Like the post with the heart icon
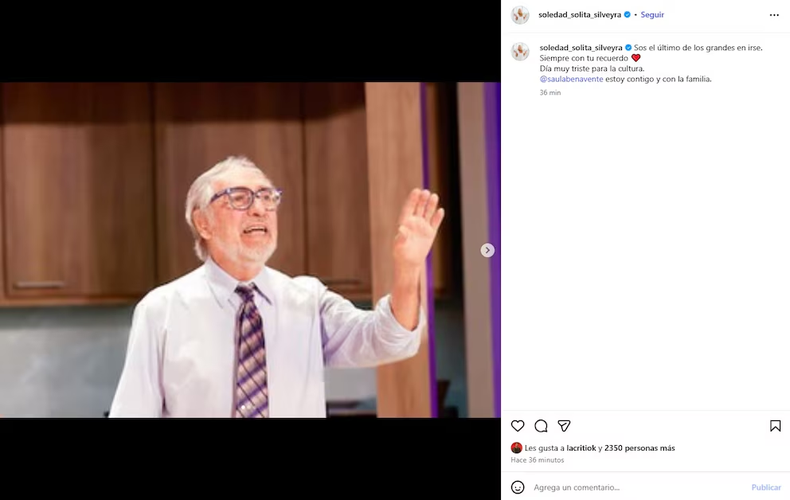This screenshot has height=500, width=790. 517,426
